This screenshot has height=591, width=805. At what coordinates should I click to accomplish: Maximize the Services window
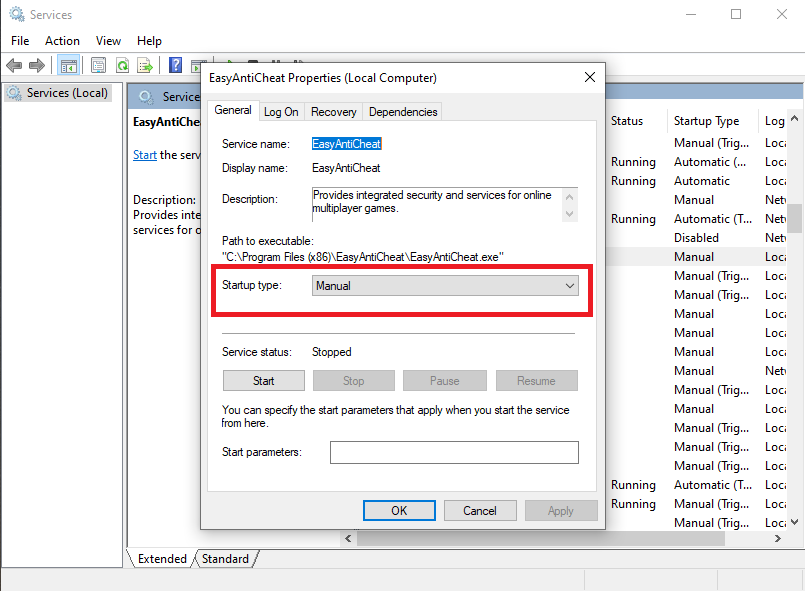tap(736, 14)
